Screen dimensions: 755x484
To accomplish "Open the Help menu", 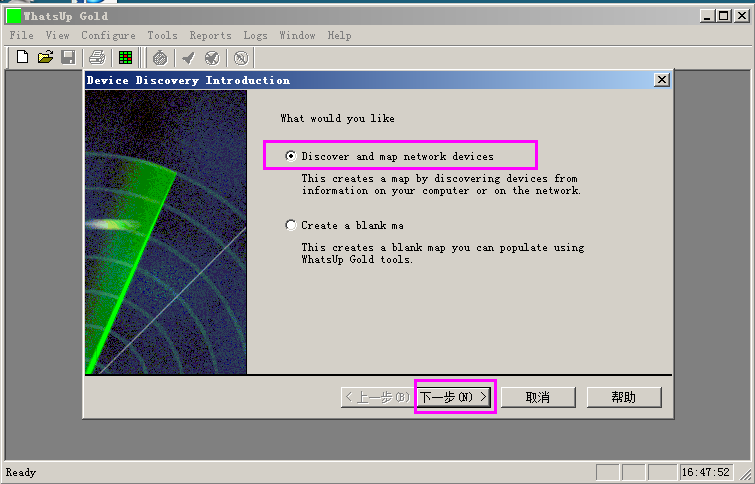I will 339,35.
